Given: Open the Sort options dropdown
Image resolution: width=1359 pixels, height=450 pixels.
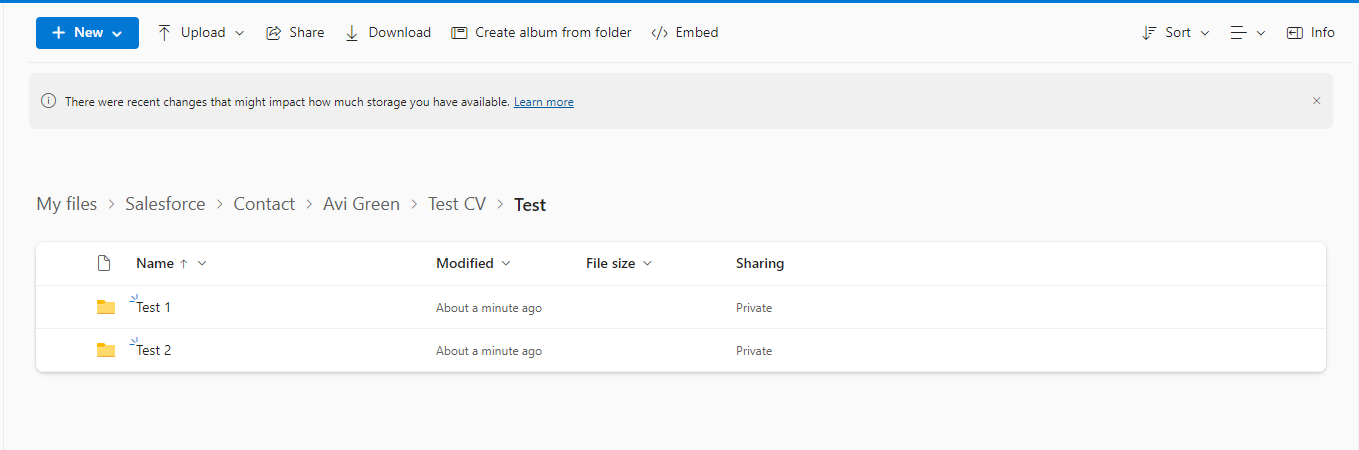Looking at the screenshot, I should tap(1176, 33).
